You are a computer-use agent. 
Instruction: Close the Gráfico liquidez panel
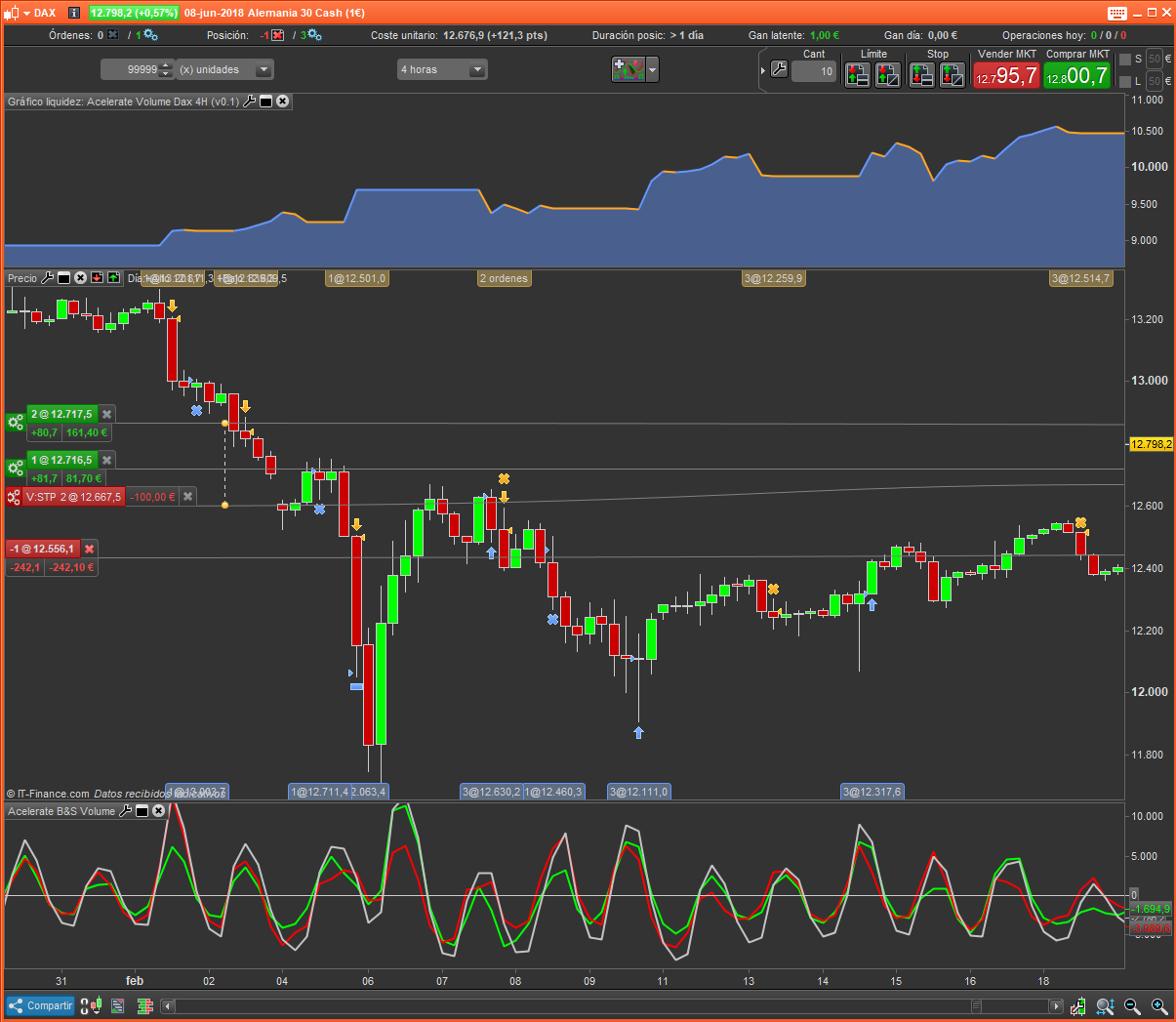pyautogui.click(x=283, y=101)
